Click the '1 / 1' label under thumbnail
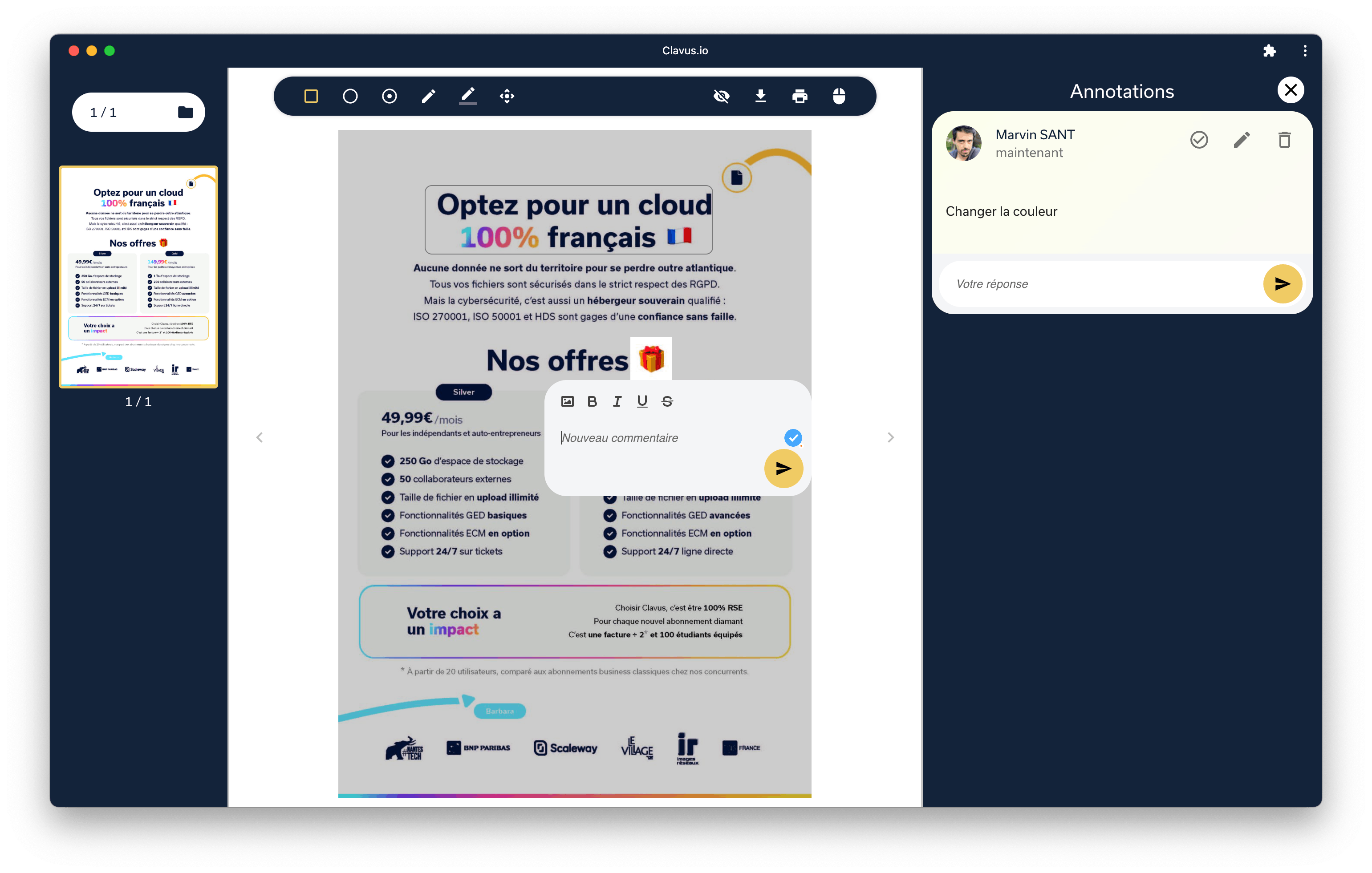Viewport: 1372px width, 873px height. click(x=138, y=401)
